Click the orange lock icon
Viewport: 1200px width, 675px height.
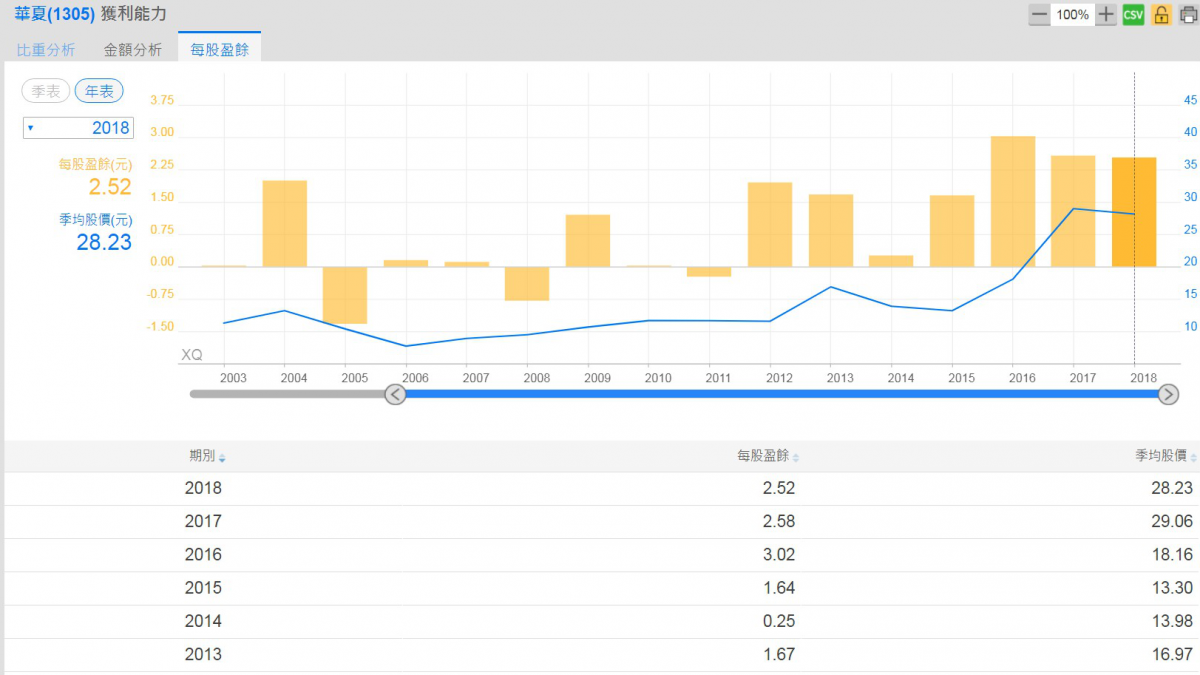click(1161, 15)
